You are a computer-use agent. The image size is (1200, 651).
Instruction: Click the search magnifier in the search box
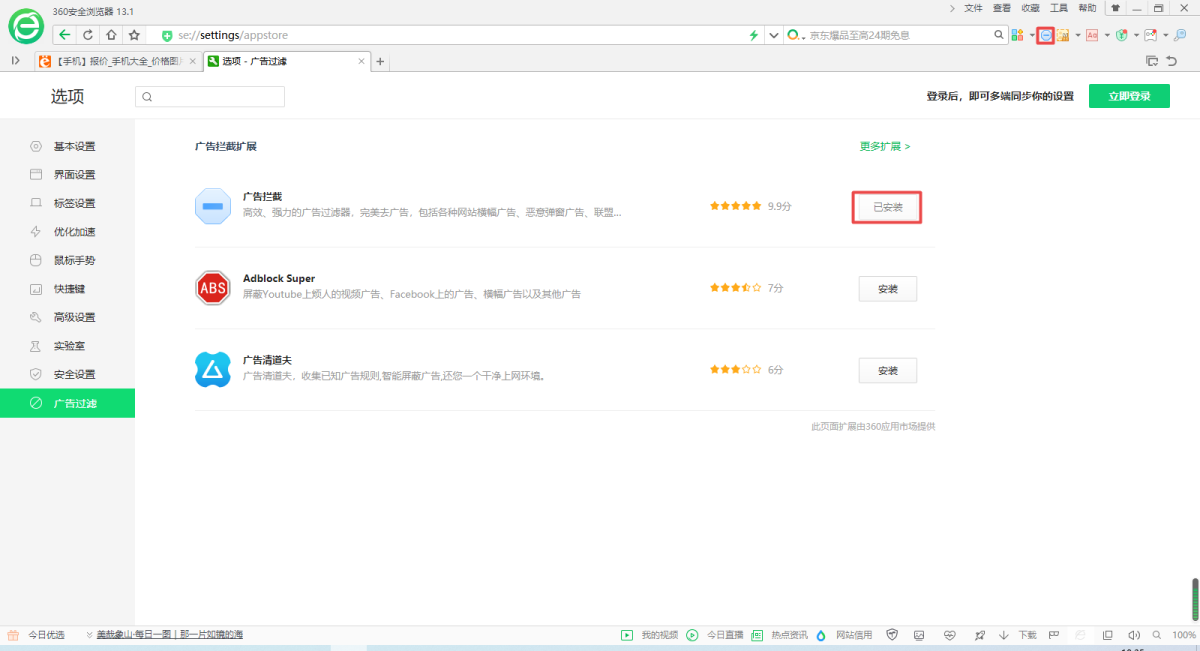(x=998, y=35)
